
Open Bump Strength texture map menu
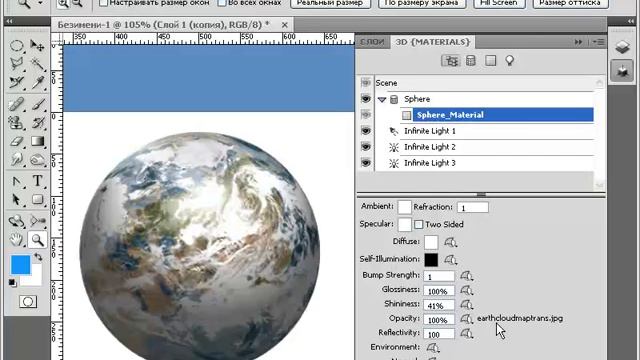coord(467,276)
